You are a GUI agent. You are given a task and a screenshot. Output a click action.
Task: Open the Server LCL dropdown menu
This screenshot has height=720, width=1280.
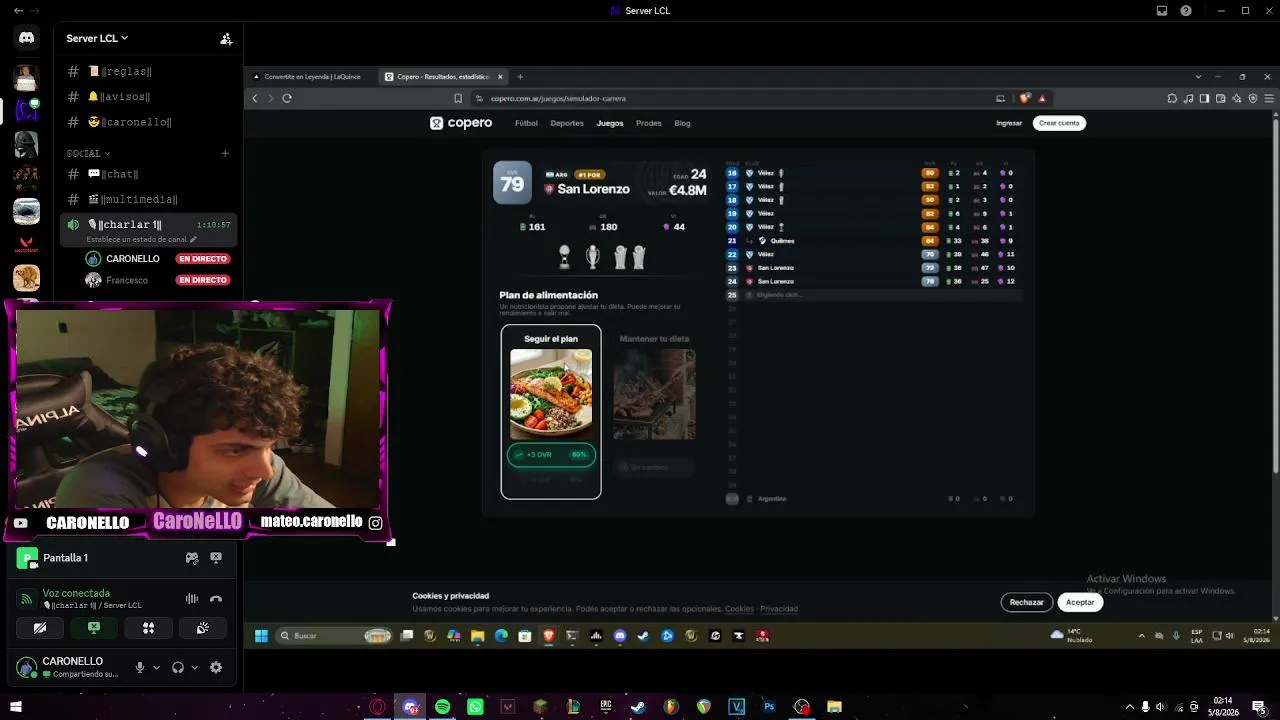[x=97, y=38]
